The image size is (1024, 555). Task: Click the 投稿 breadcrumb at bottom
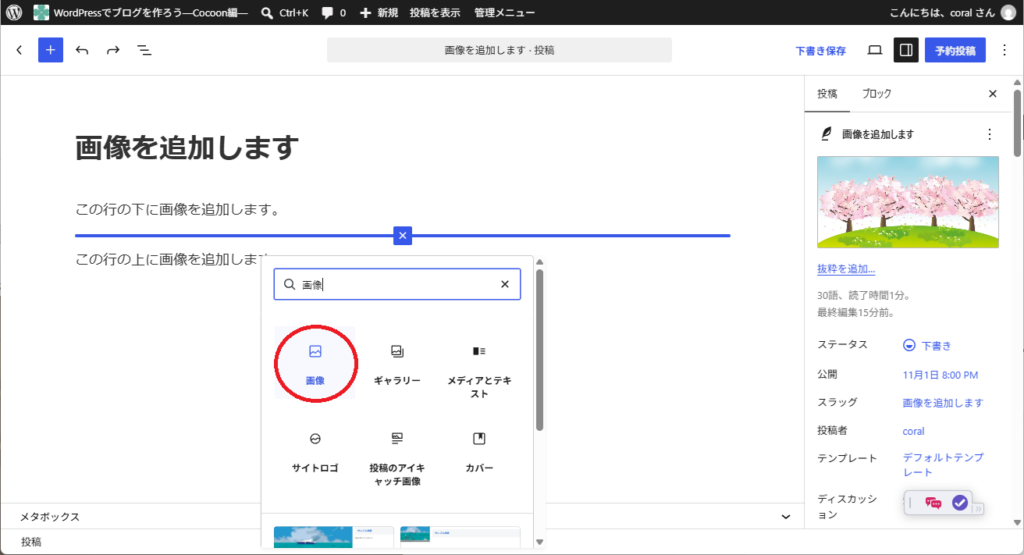[31, 542]
